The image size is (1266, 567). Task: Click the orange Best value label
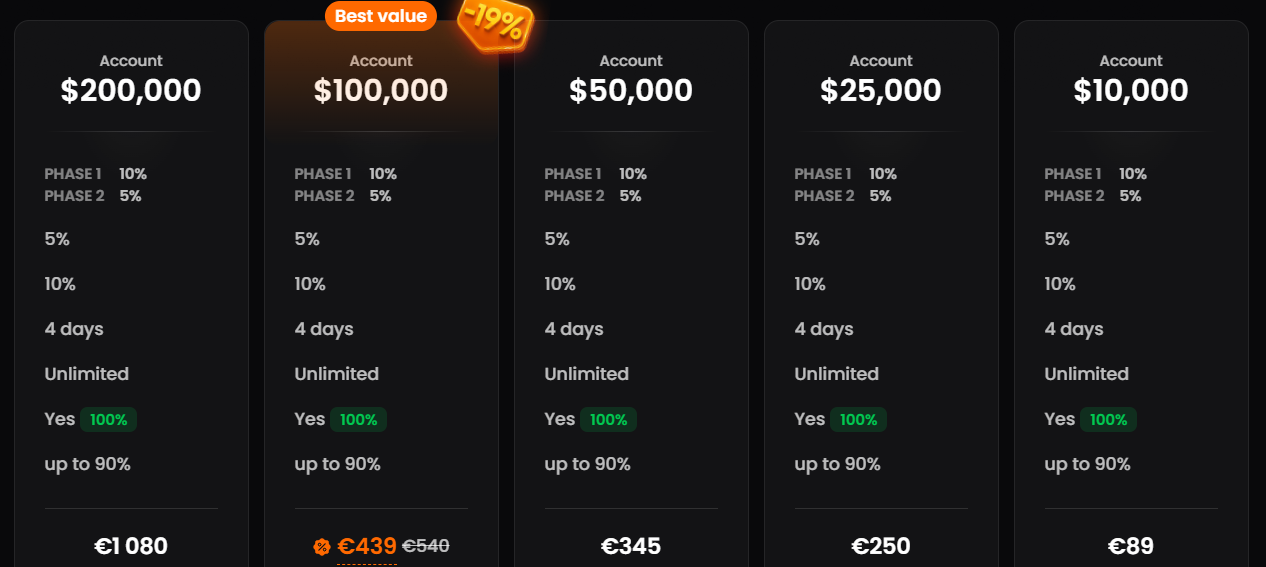pyautogui.click(x=380, y=16)
